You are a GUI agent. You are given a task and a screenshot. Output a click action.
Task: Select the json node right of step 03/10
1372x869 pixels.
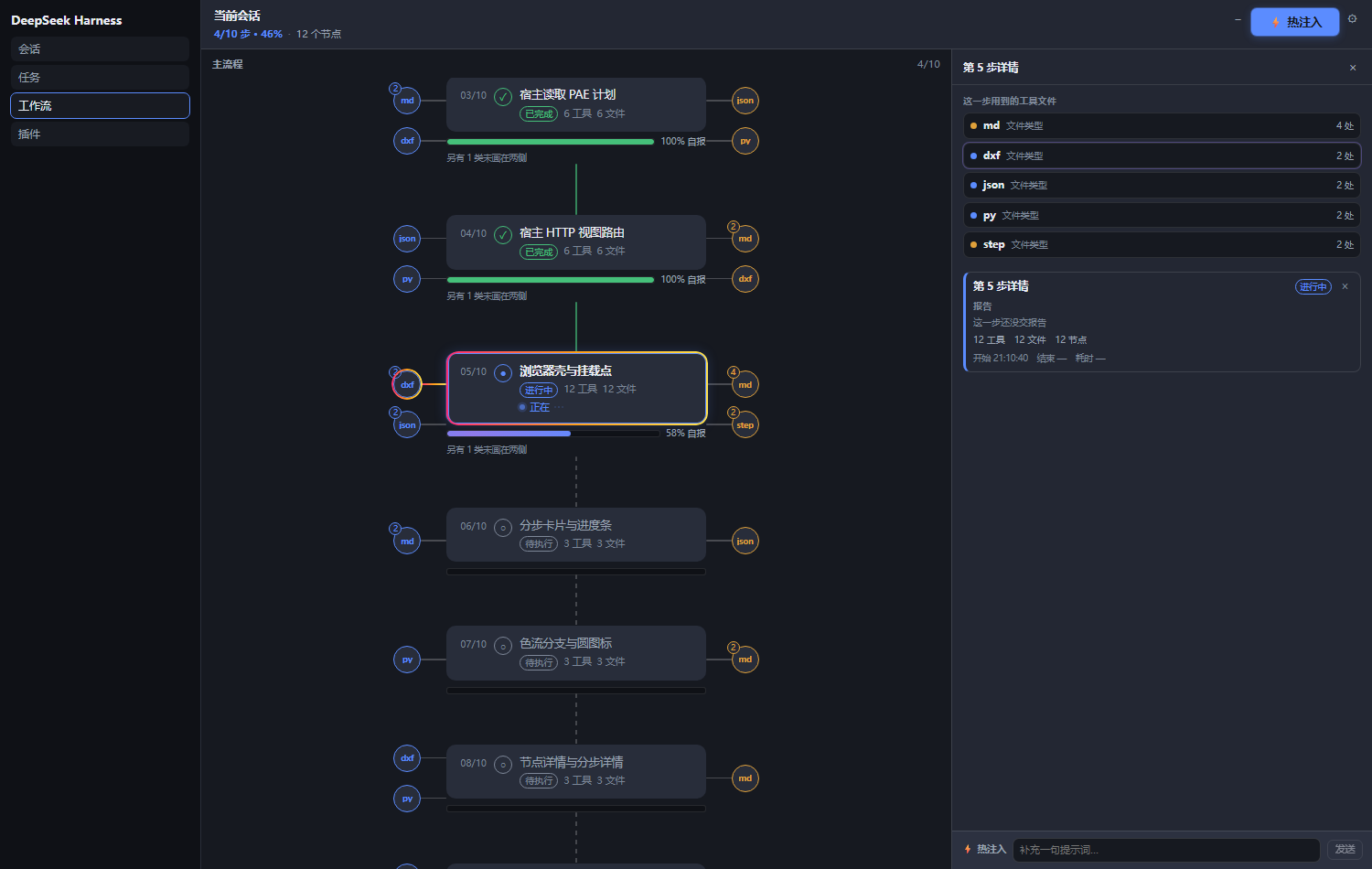pyautogui.click(x=745, y=101)
